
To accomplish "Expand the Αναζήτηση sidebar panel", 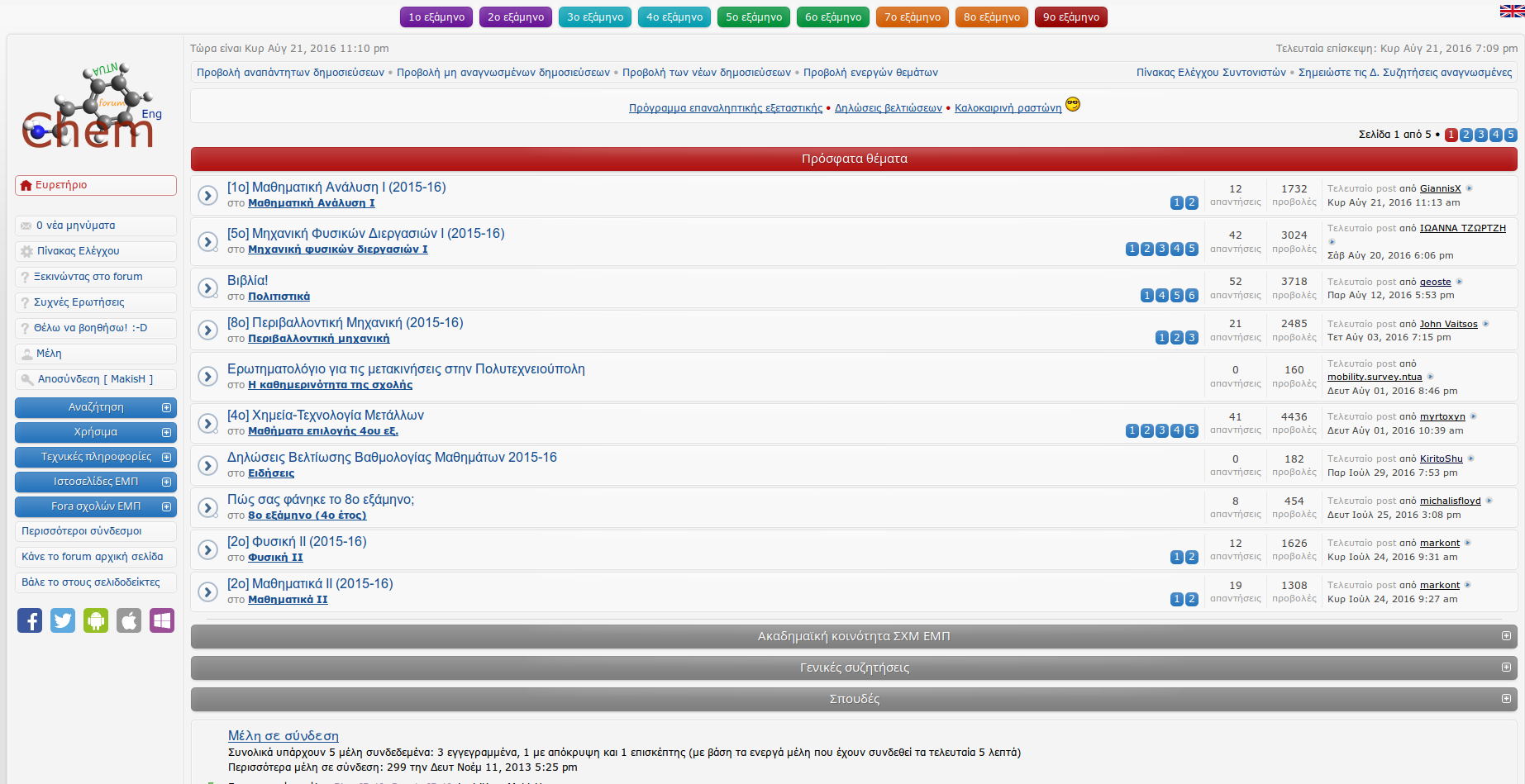I will (166, 408).
